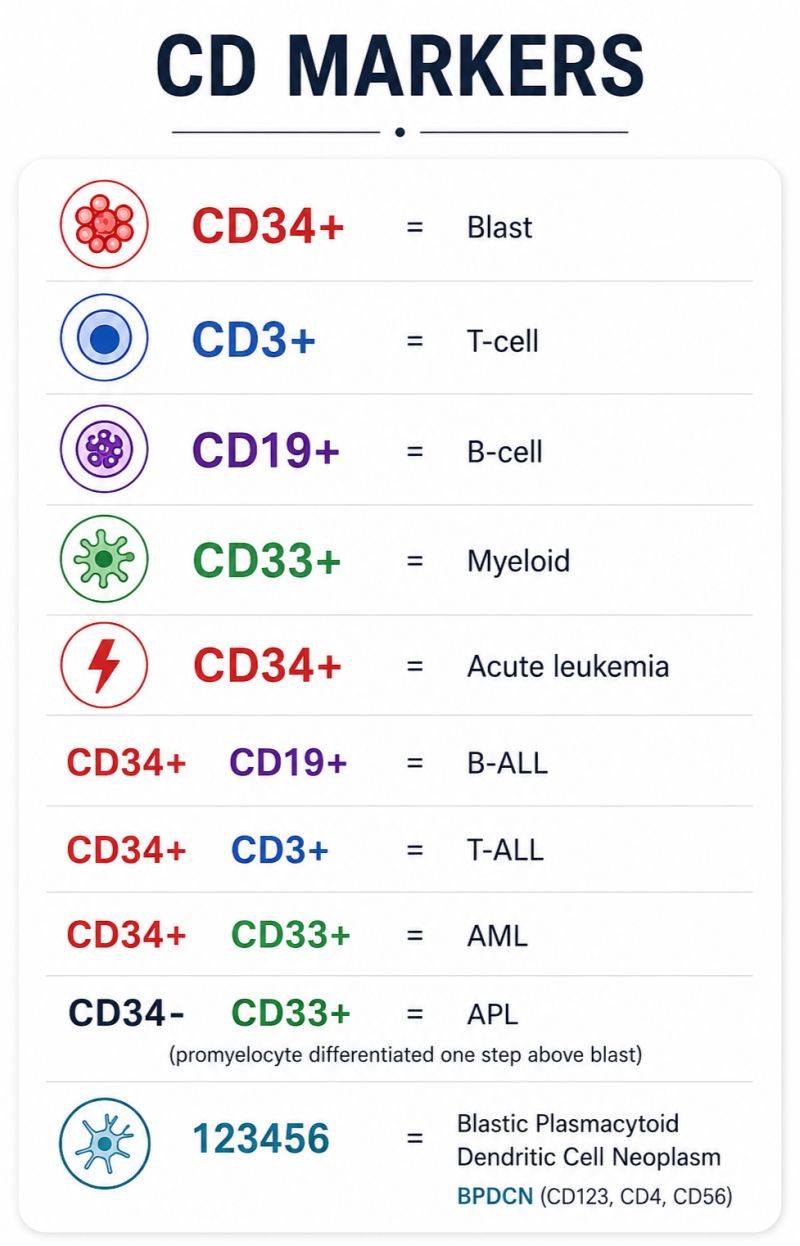The image size is (800, 1246).
Task: Click the Acute leukemia text
Action: 568,666
